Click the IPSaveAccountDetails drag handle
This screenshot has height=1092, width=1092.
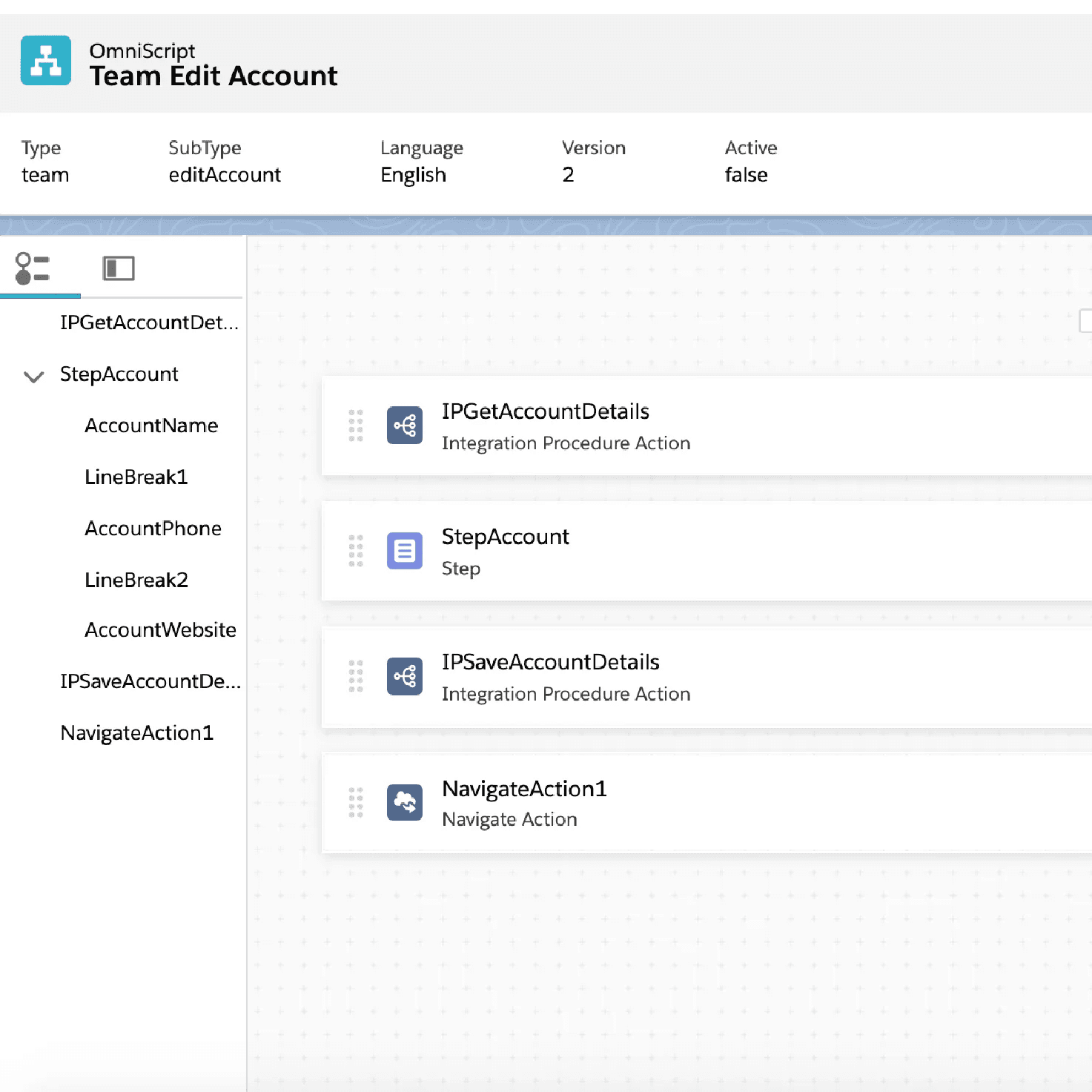click(356, 676)
